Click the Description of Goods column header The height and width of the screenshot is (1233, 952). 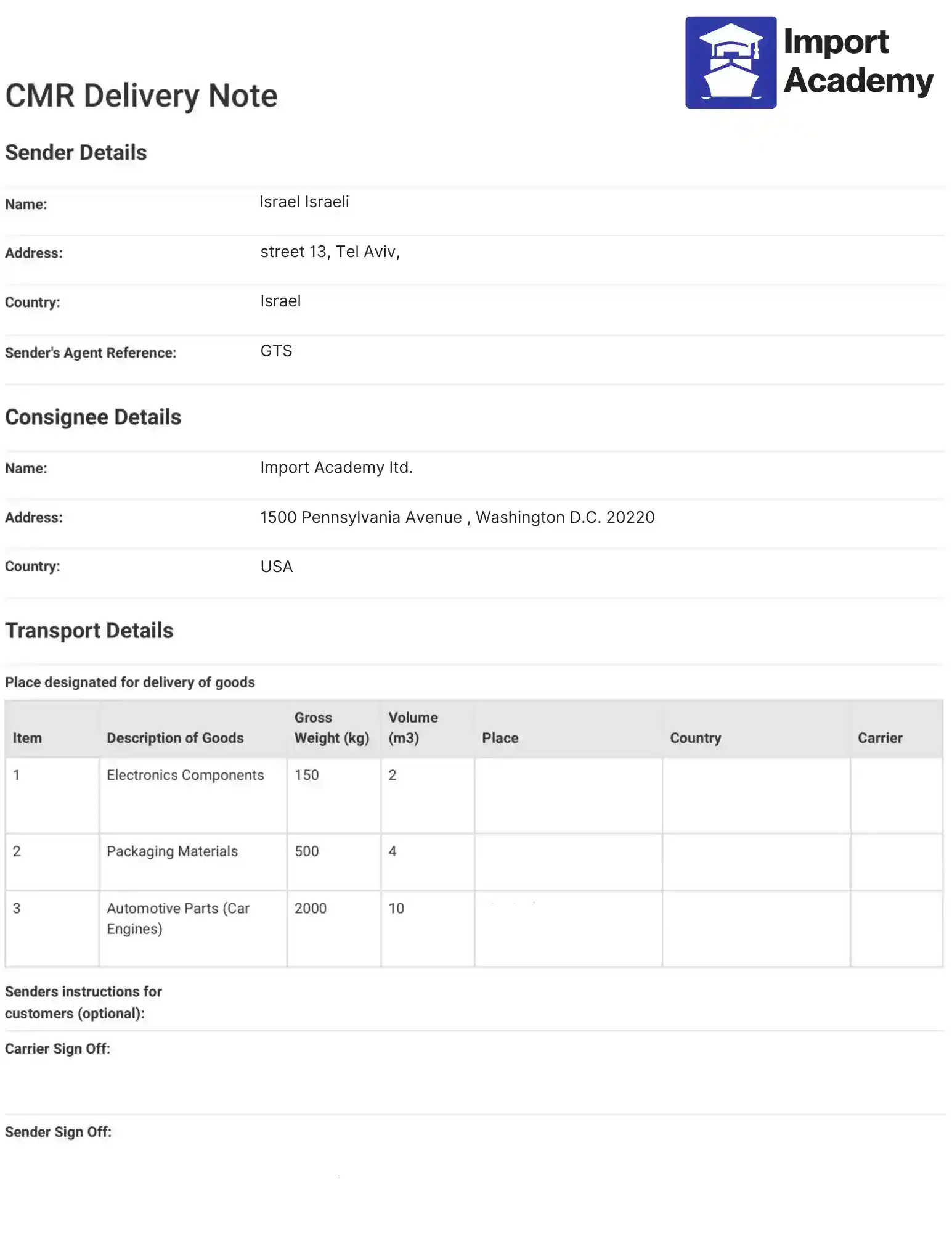(x=175, y=738)
